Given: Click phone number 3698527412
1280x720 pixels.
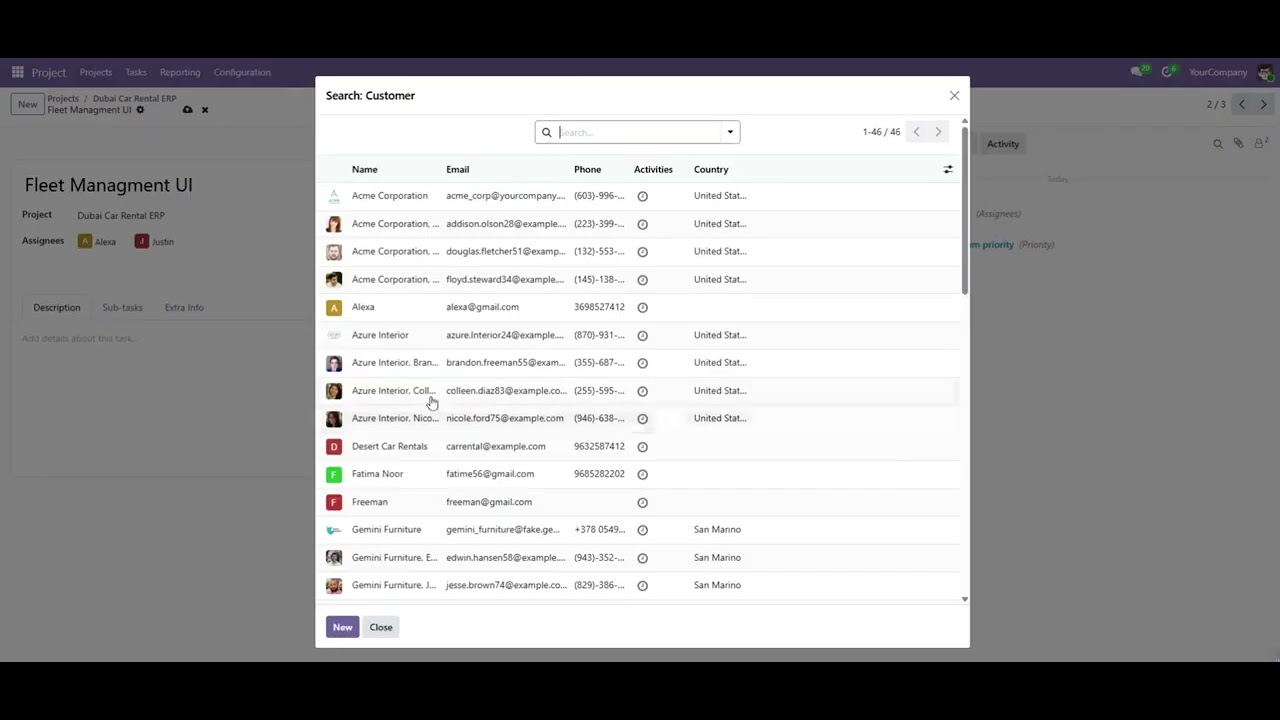Looking at the screenshot, I should 599,307.
